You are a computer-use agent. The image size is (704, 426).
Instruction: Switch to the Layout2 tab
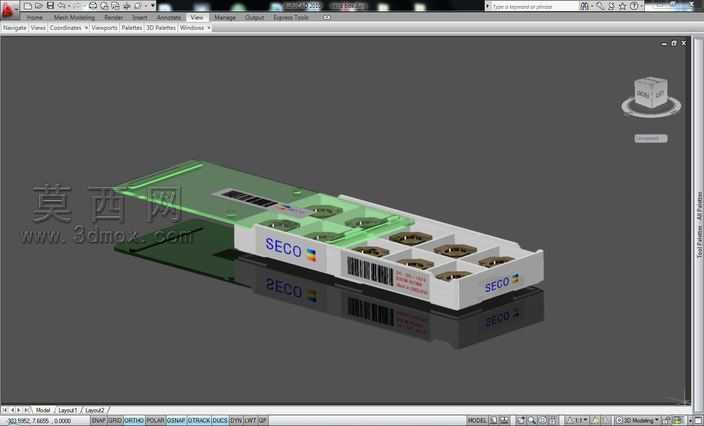coord(95,410)
